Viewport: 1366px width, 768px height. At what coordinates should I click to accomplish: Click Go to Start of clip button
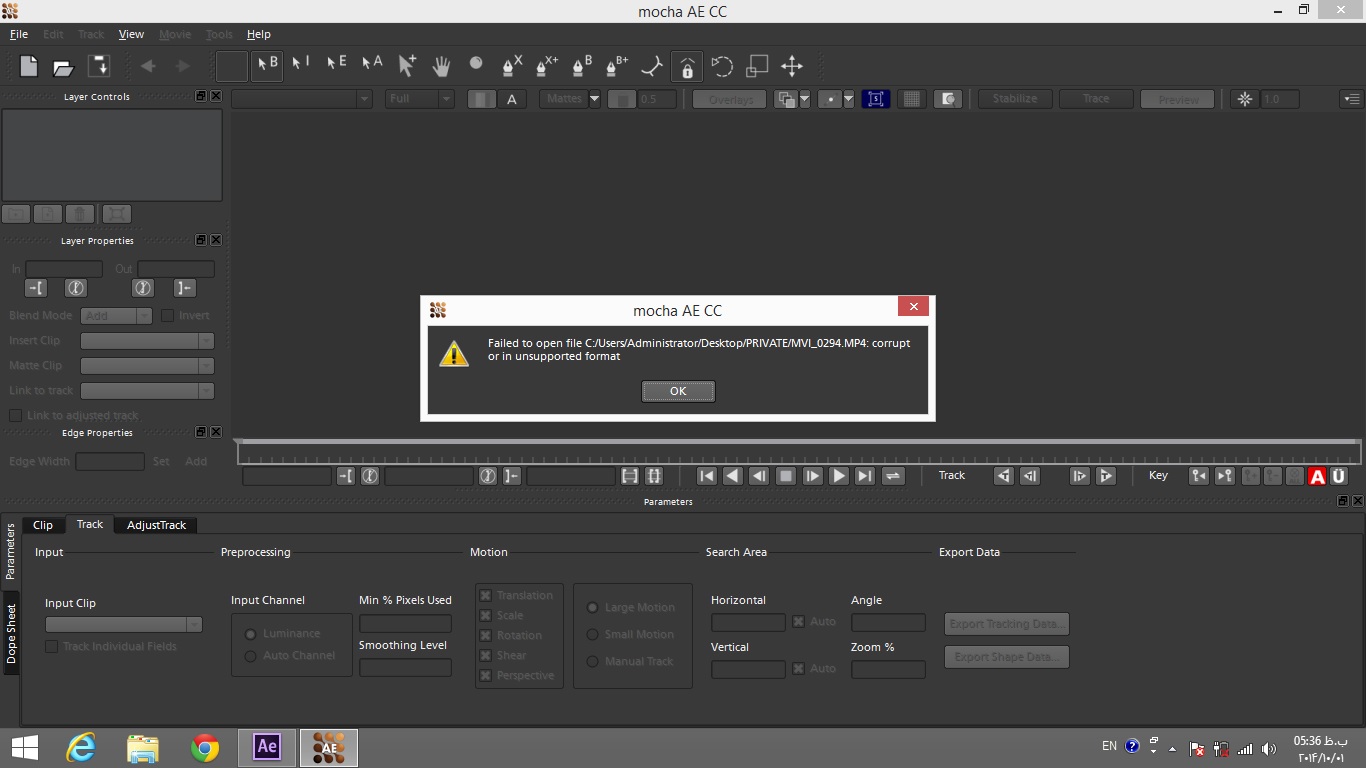coord(706,476)
